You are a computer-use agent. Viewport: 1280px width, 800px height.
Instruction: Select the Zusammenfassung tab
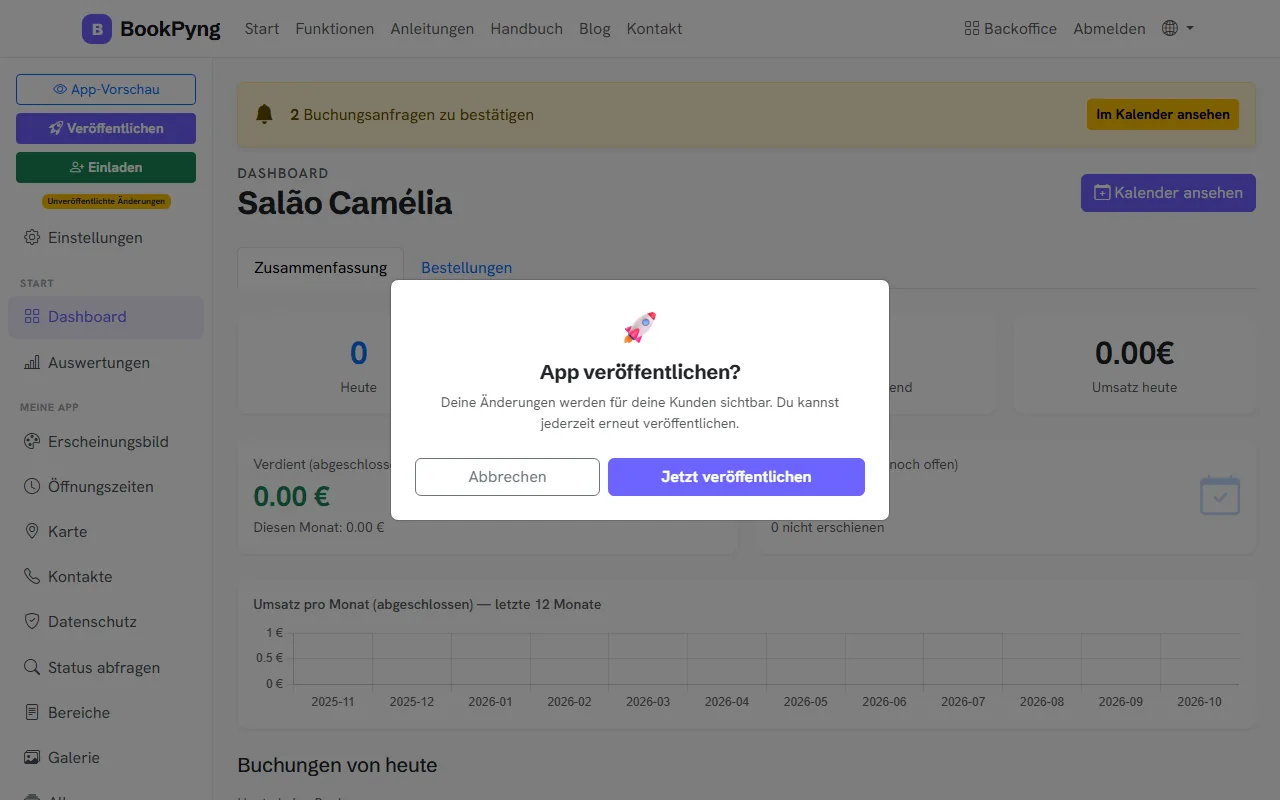320,268
